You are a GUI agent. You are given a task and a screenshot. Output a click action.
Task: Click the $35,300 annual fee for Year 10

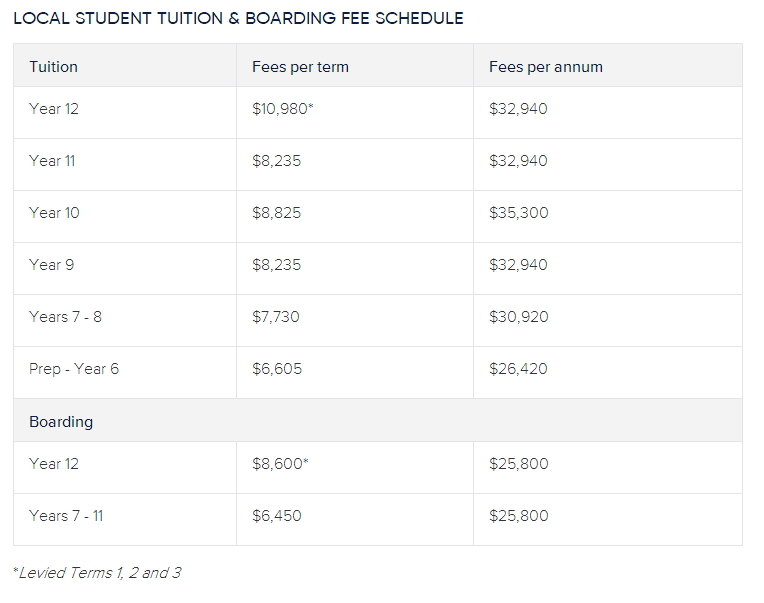[x=518, y=213]
